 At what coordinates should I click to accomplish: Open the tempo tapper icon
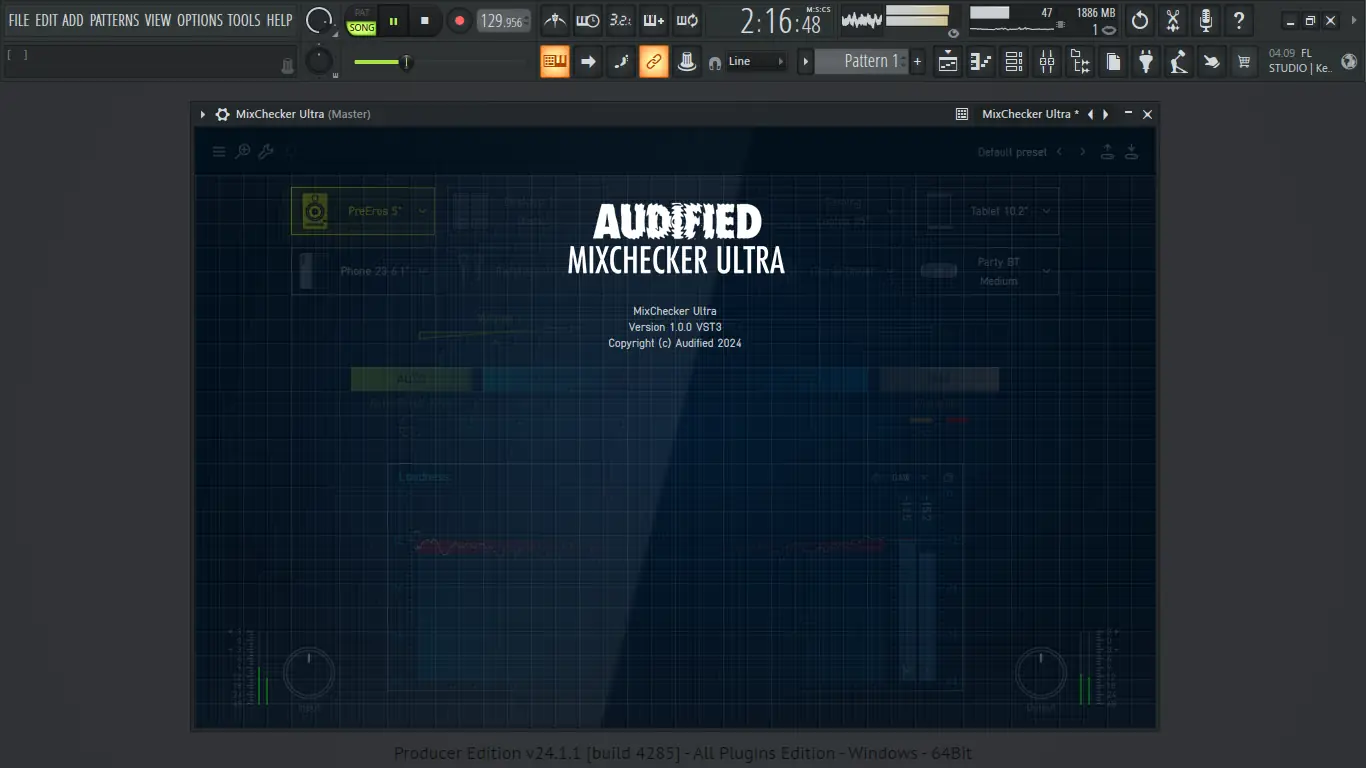(1179, 62)
